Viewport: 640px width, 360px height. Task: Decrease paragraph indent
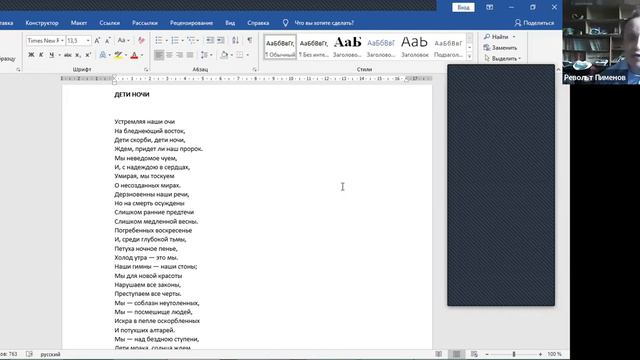coord(210,40)
